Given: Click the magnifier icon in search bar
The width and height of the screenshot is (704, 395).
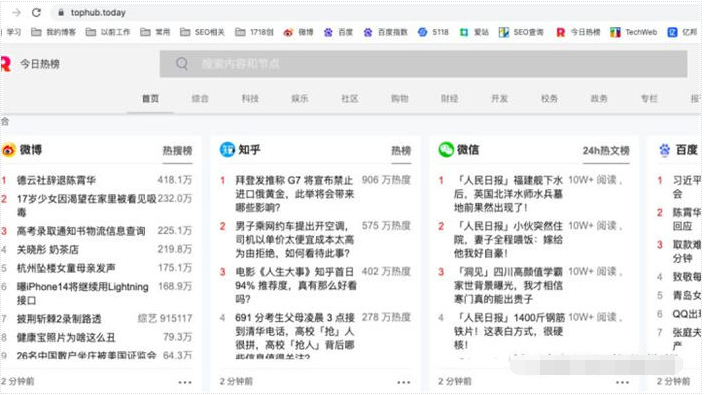Looking at the screenshot, I should (x=182, y=64).
